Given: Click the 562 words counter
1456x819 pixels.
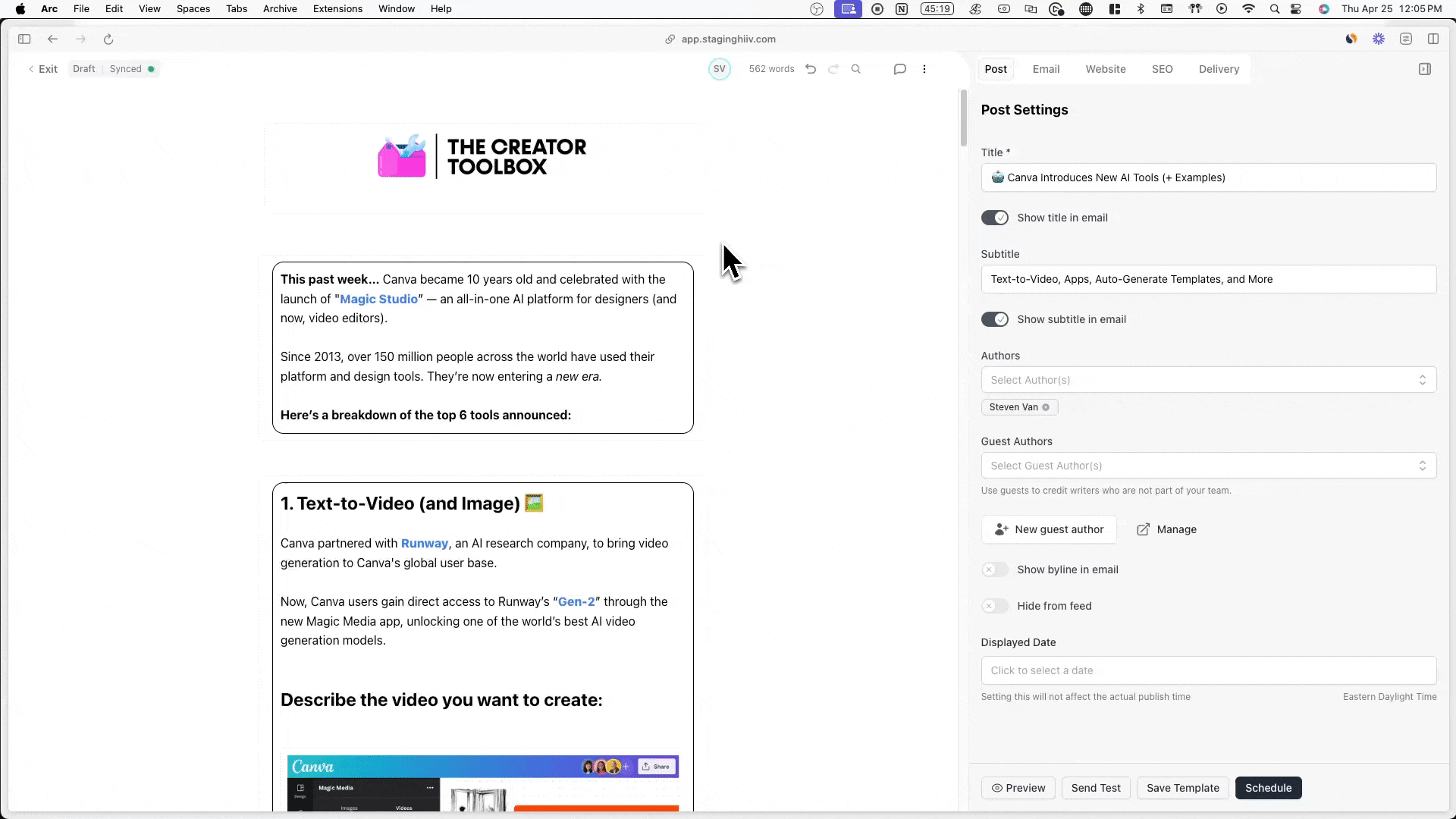Looking at the screenshot, I should click(771, 69).
